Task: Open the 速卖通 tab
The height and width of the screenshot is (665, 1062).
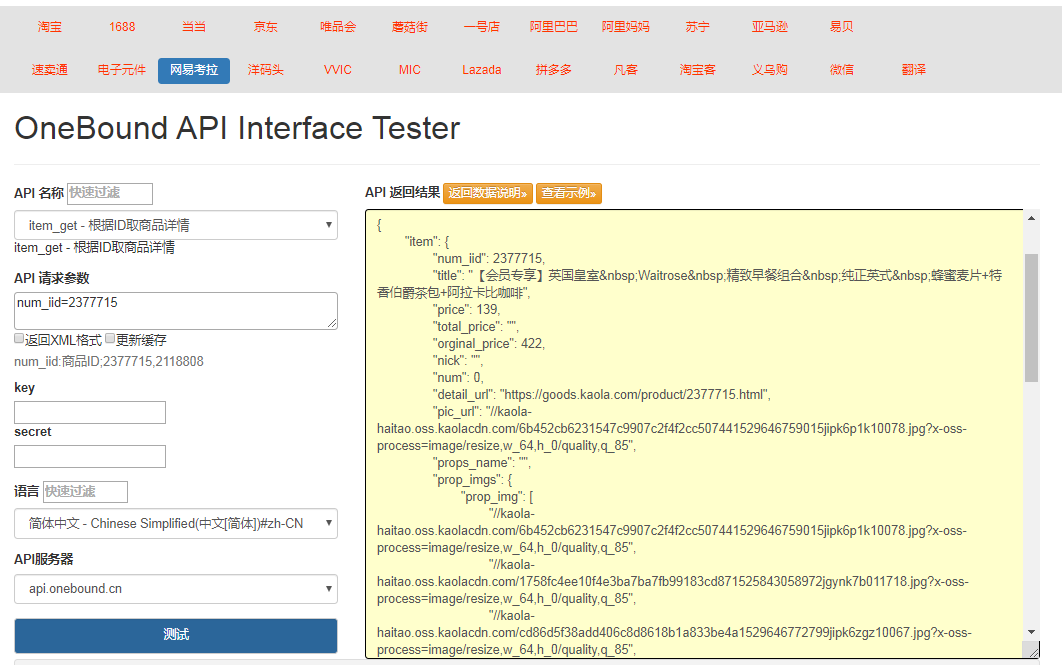Action: pos(49,70)
